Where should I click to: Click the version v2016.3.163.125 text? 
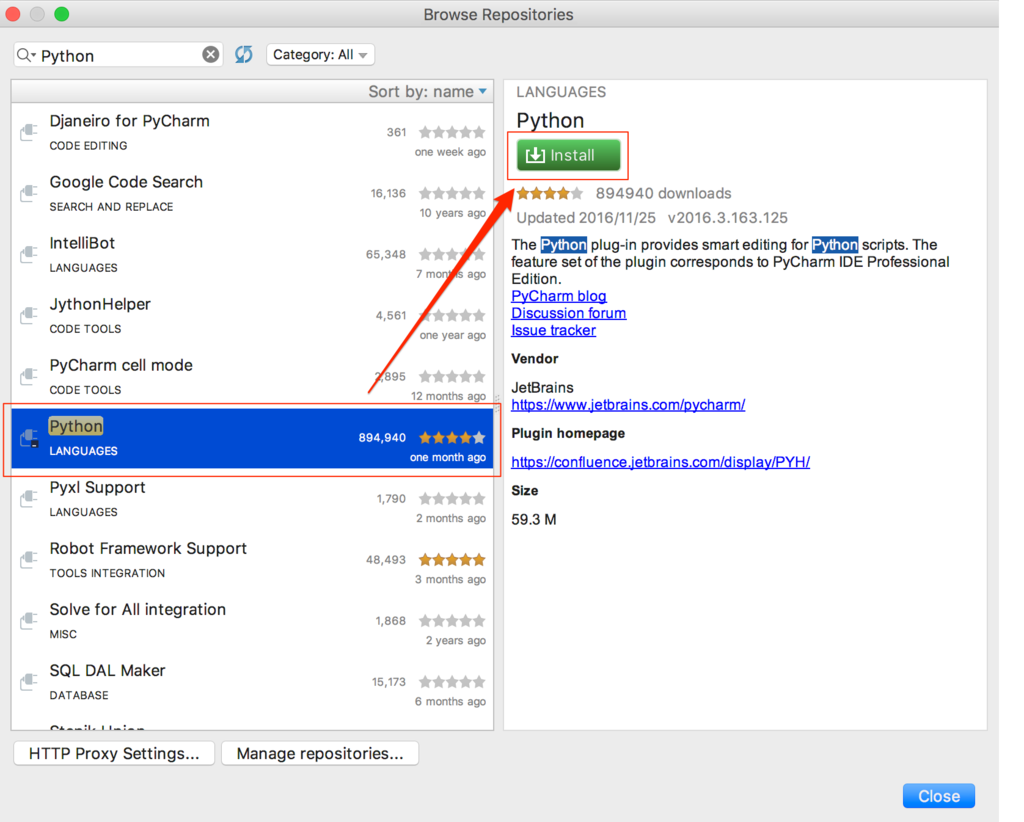tap(728, 217)
